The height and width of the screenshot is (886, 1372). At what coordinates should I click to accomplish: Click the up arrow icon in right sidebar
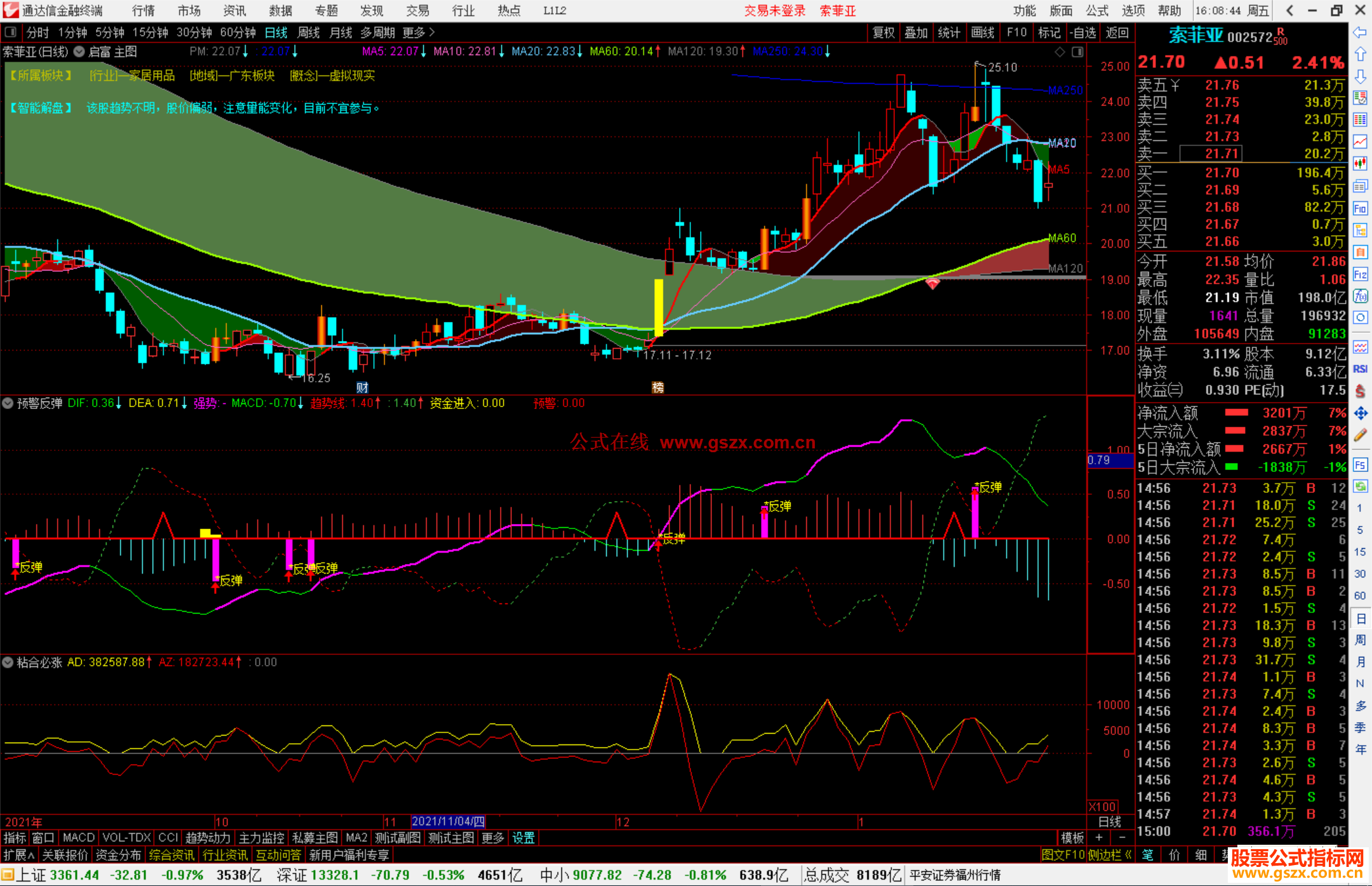pyautogui.click(x=1360, y=54)
